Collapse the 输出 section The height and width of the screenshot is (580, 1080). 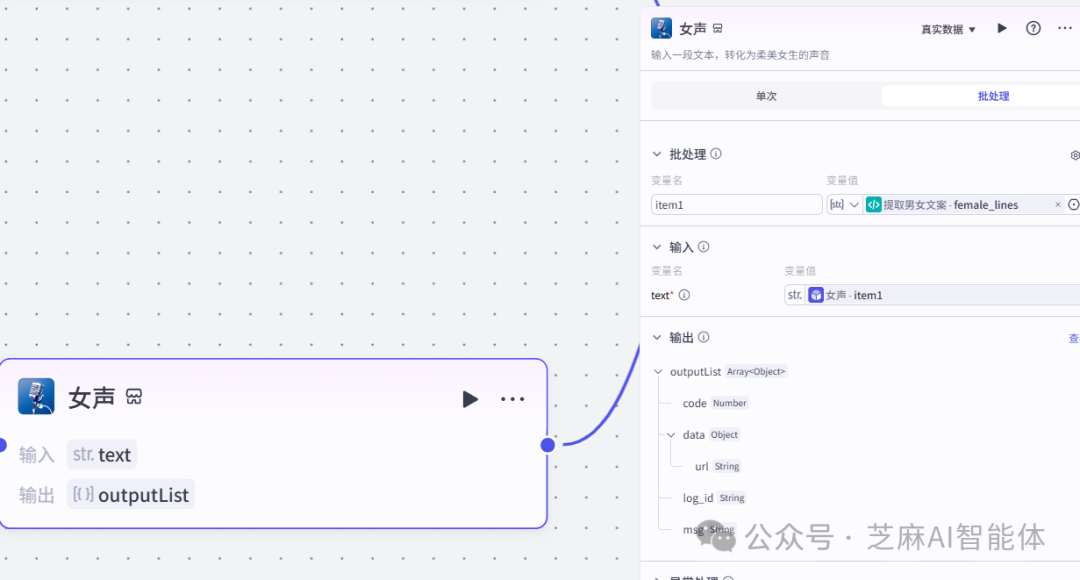pyautogui.click(x=656, y=338)
